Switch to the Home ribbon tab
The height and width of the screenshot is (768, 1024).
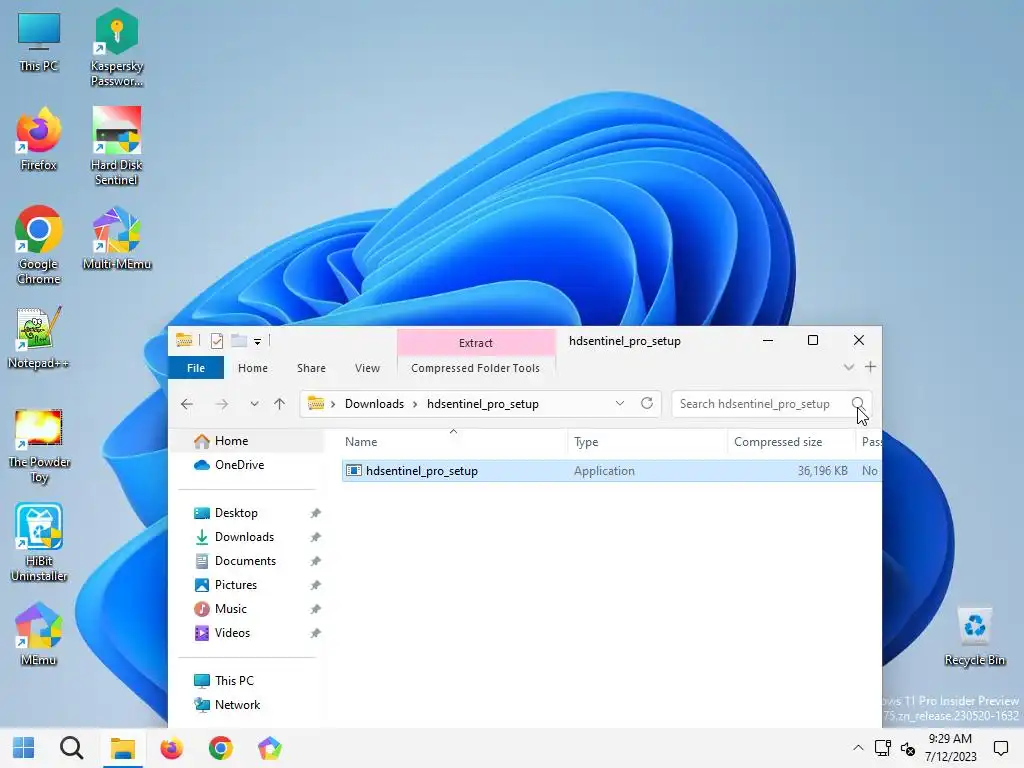click(x=253, y=368)
